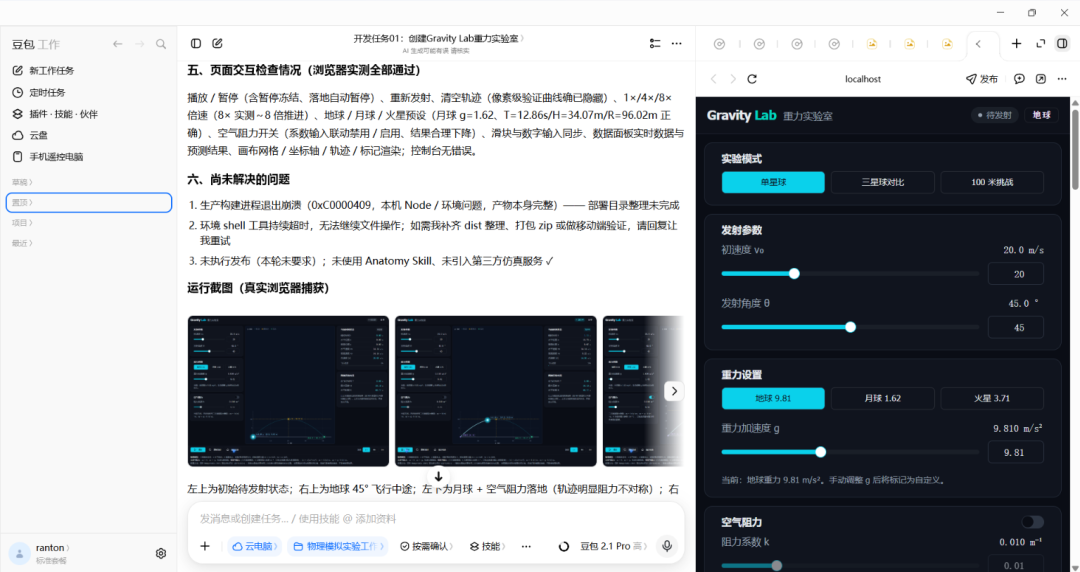Open preview toolbar more menu
The height and width of the screenshot is (572, 1080).
click(x=1062, y=79)
